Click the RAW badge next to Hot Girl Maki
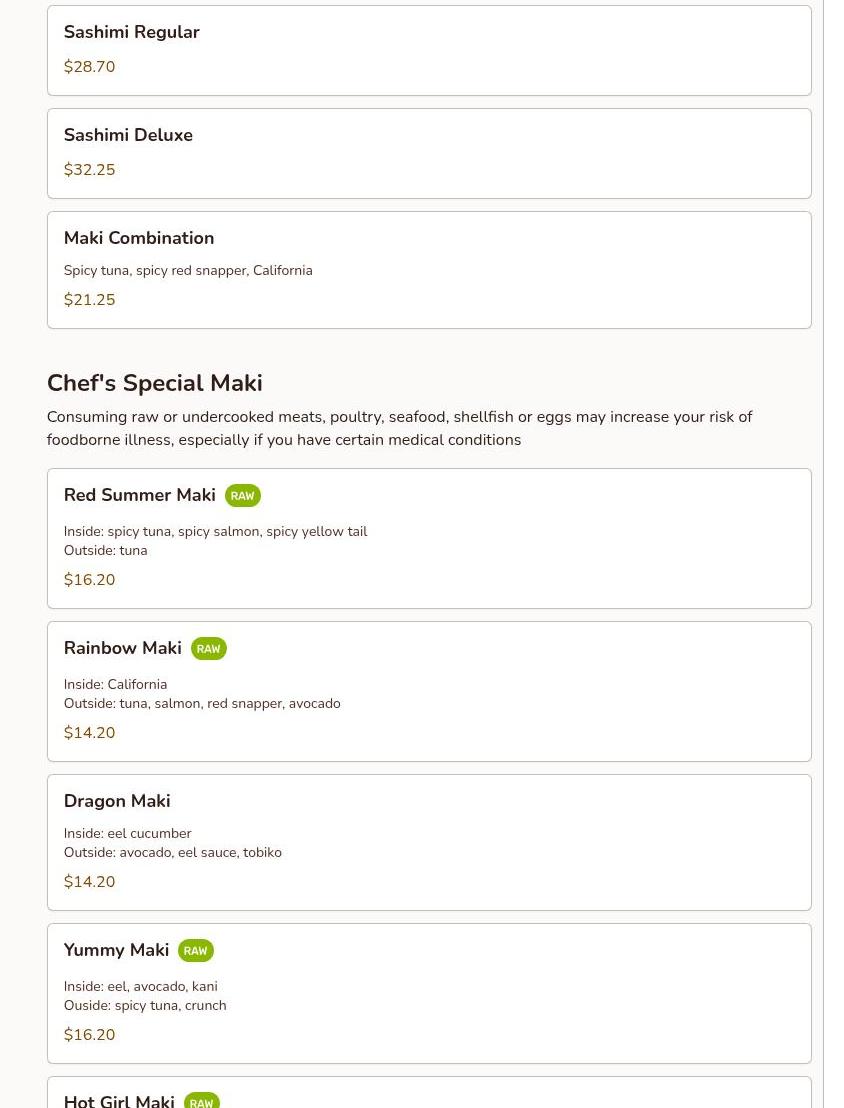This screenshot has width=844, height=1108. [201, 1102]
